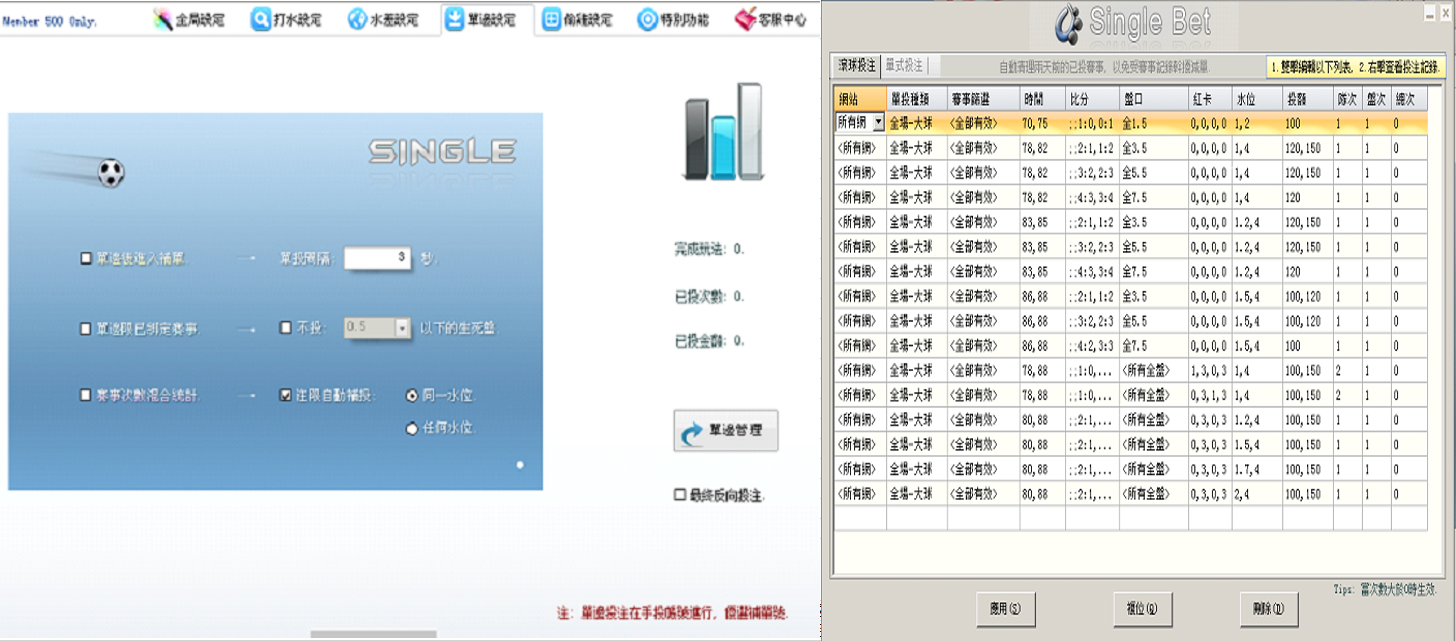Image resolution: width=1456 pixels, height=641 pixels.
Task: Select the red card cell 1,3,0,3
Action: [1210, 370]
